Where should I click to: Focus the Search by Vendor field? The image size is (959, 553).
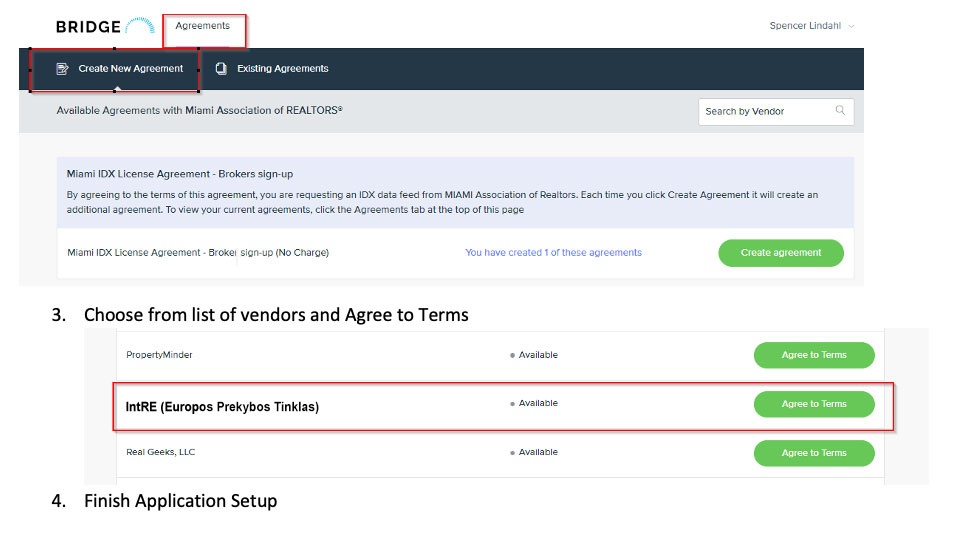(x=776, y=111)
